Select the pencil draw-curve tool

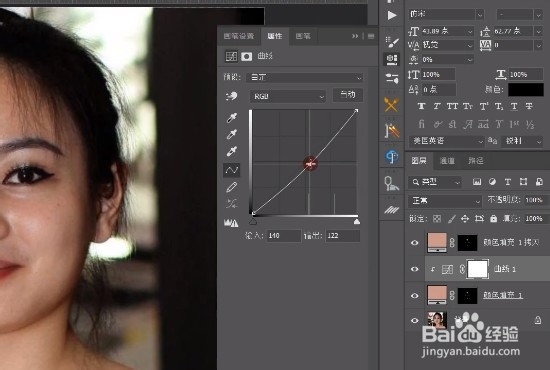click(x=232, y=187)
